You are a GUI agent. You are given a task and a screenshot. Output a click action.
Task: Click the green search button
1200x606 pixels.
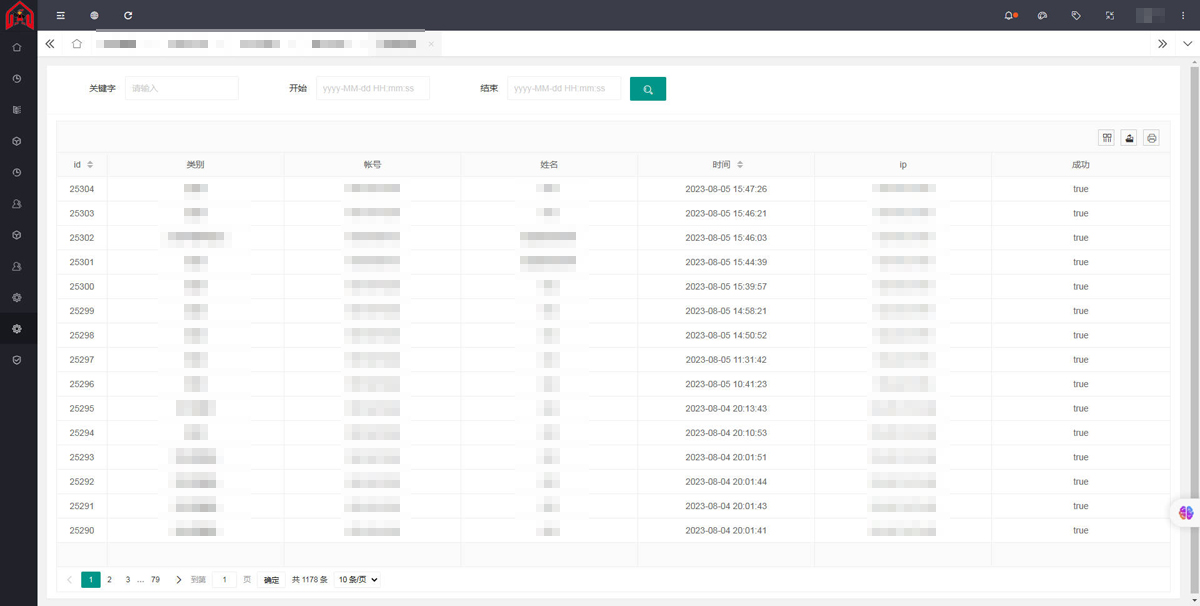coord(648,89)
